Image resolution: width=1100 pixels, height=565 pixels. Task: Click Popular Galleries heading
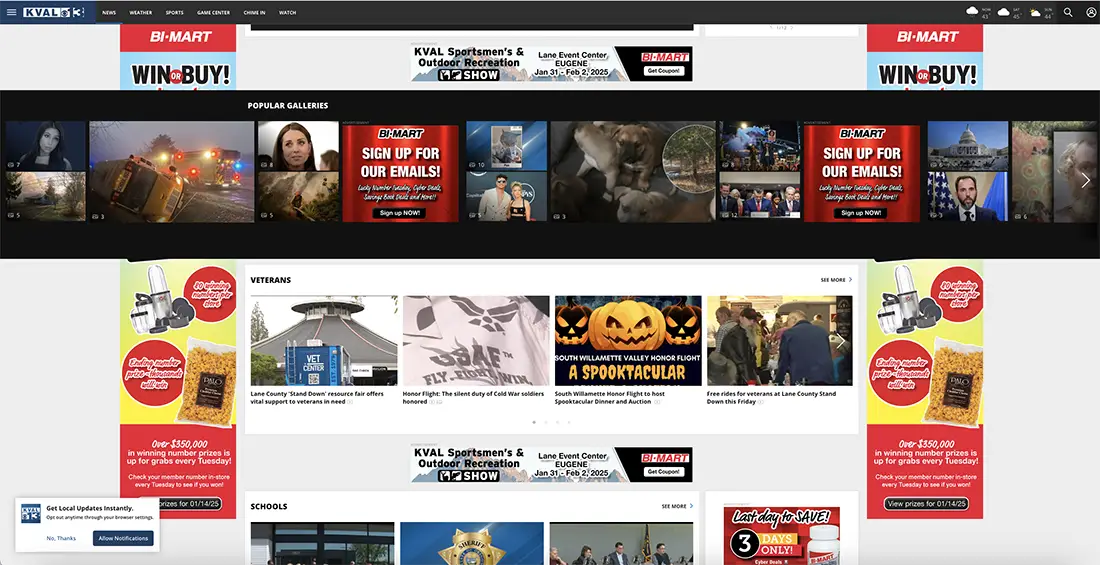(288, 106)
